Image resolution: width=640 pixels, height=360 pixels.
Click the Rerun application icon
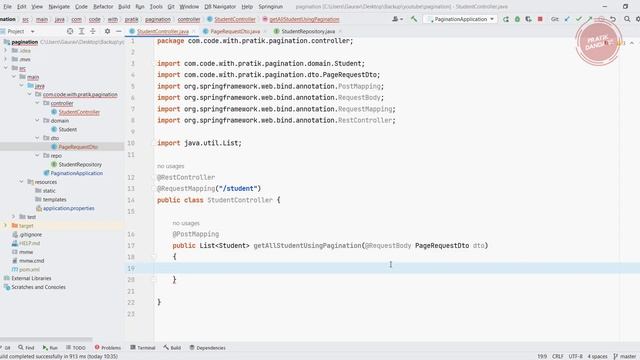click(506, 19)
